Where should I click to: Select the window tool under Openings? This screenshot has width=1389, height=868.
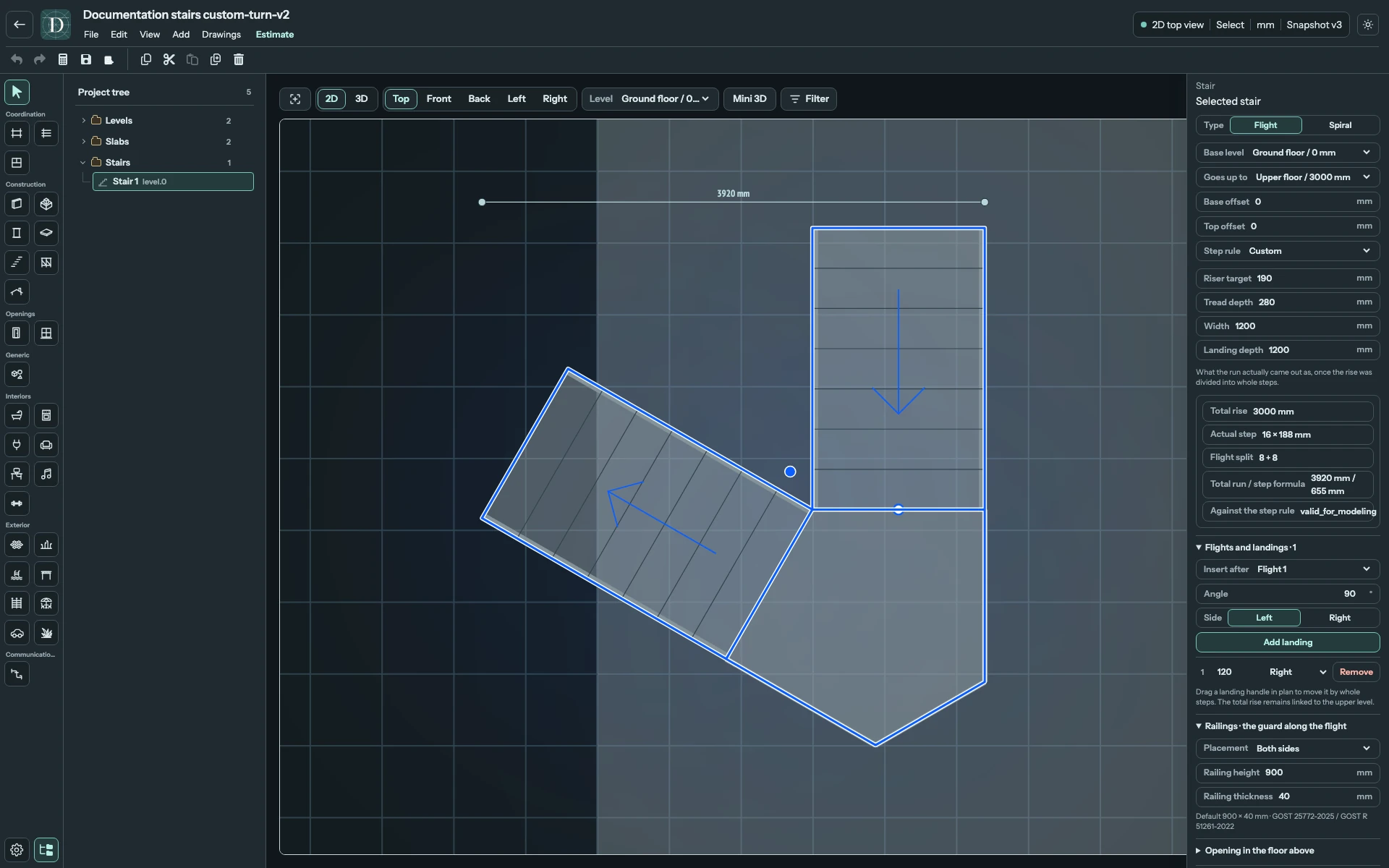[46, 333]
